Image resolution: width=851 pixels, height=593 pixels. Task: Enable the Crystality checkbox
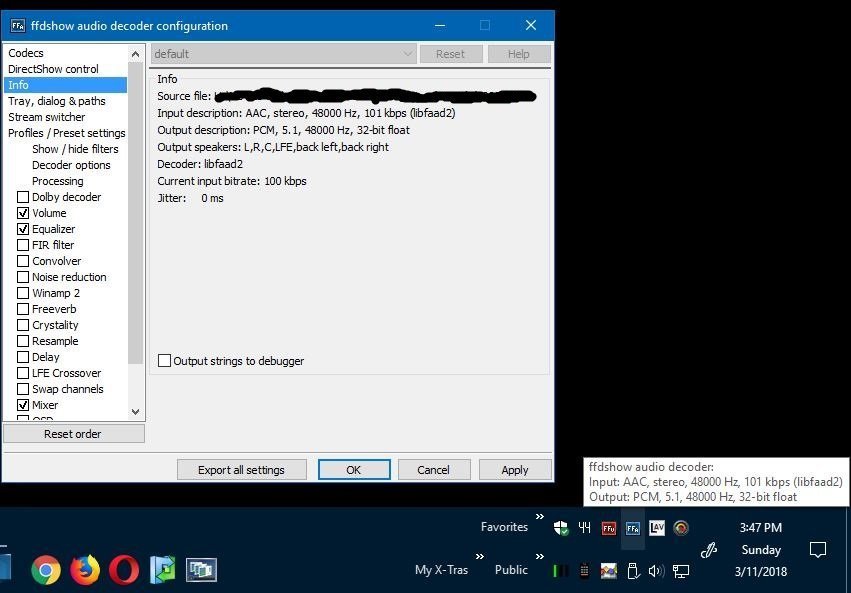click(23, 325)
